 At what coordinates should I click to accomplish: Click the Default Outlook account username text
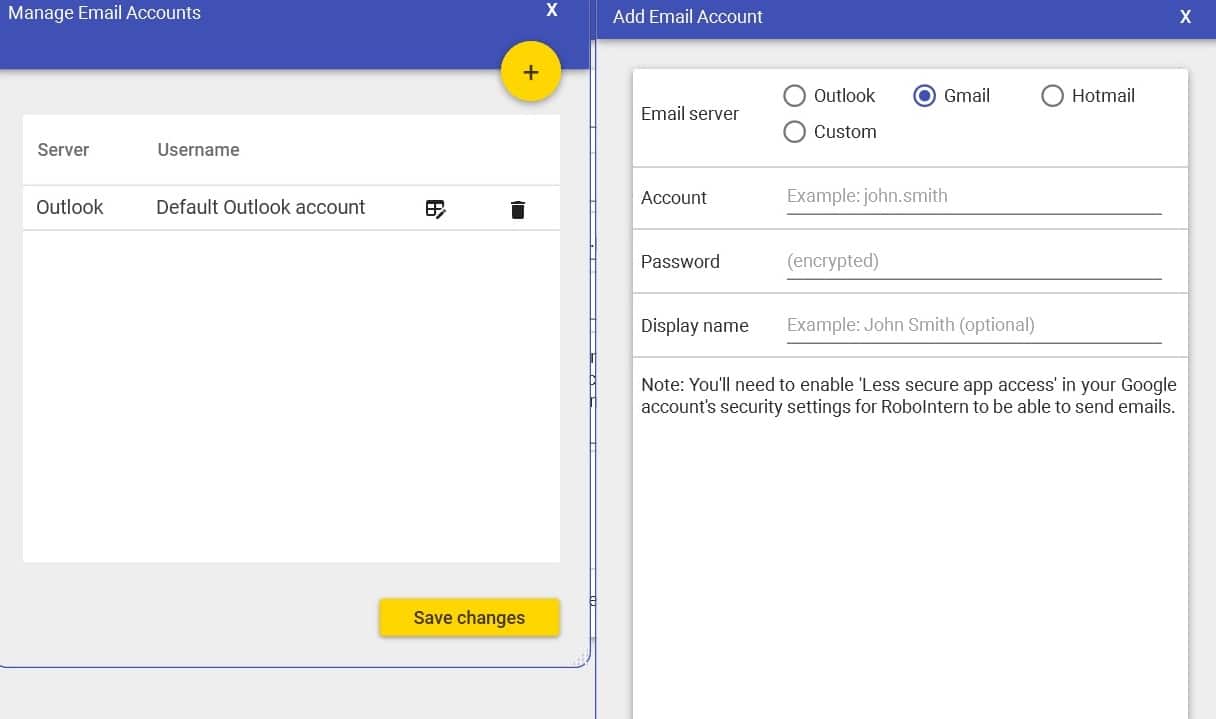pos(260,208)
